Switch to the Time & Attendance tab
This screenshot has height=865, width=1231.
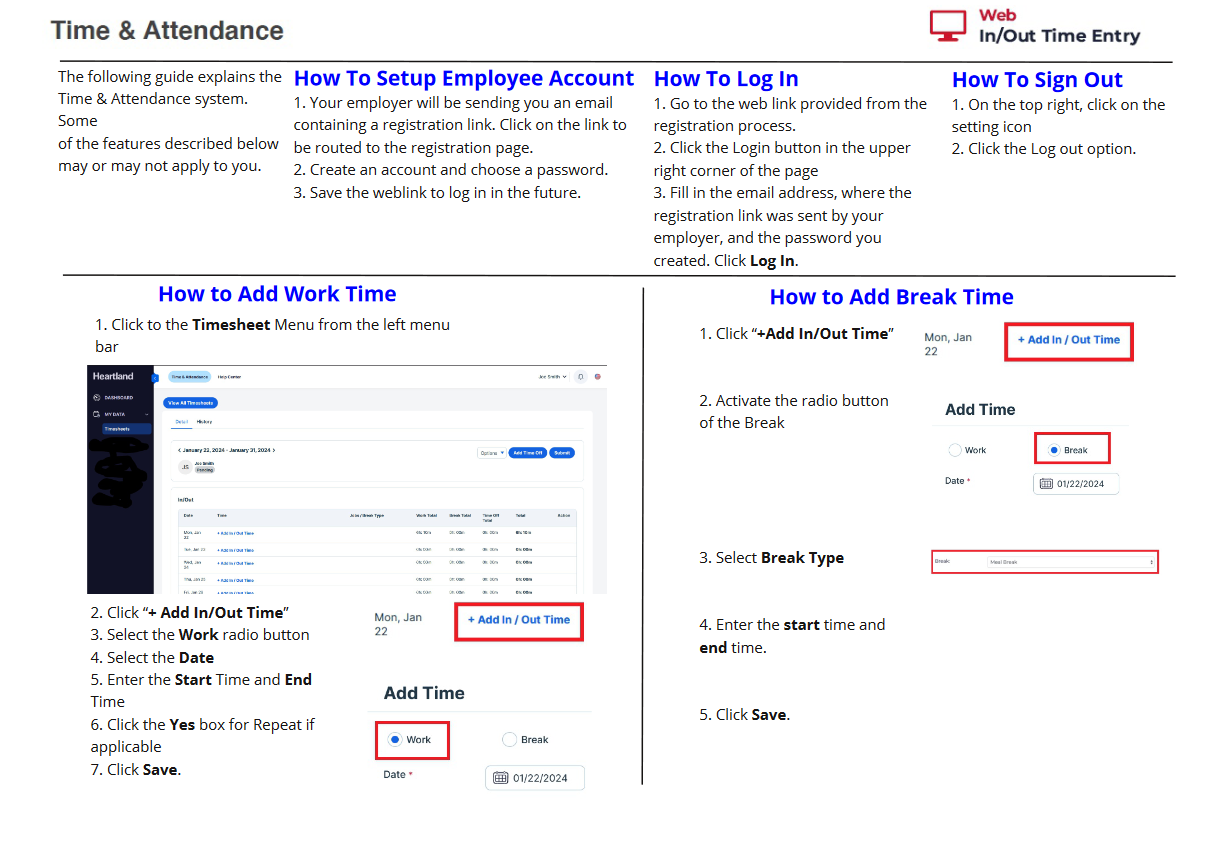189,377
